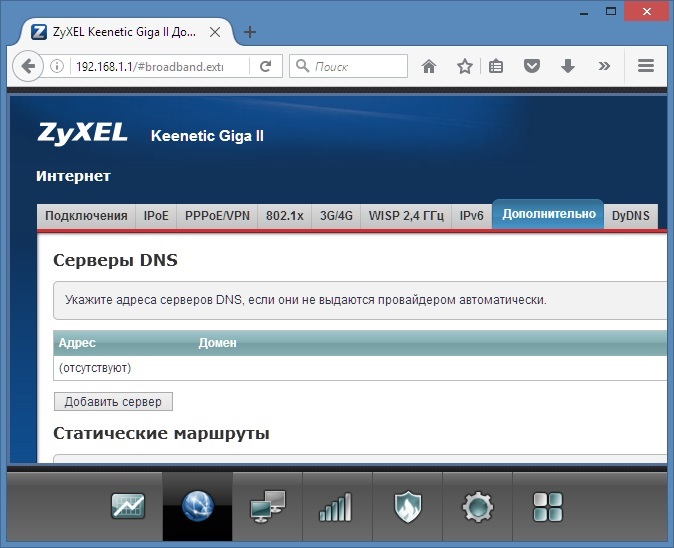Click the browser home icon
This screenshot has height=548, width=674.
coord(429,66)
